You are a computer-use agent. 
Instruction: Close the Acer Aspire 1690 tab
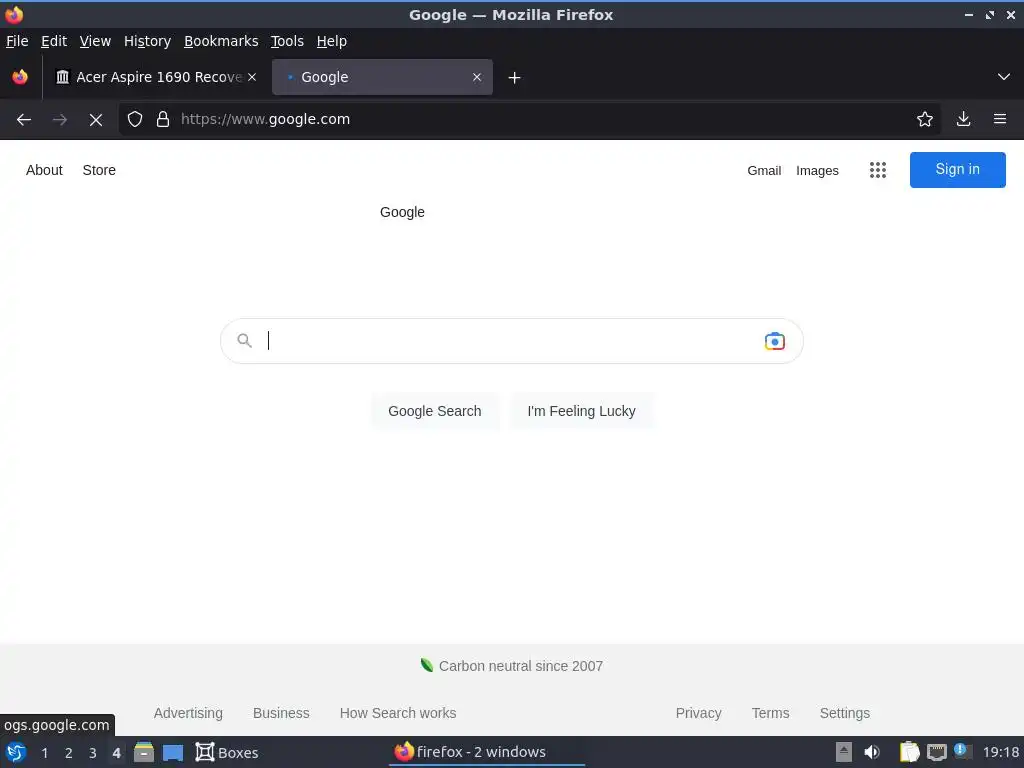click(x=252, y=77)
